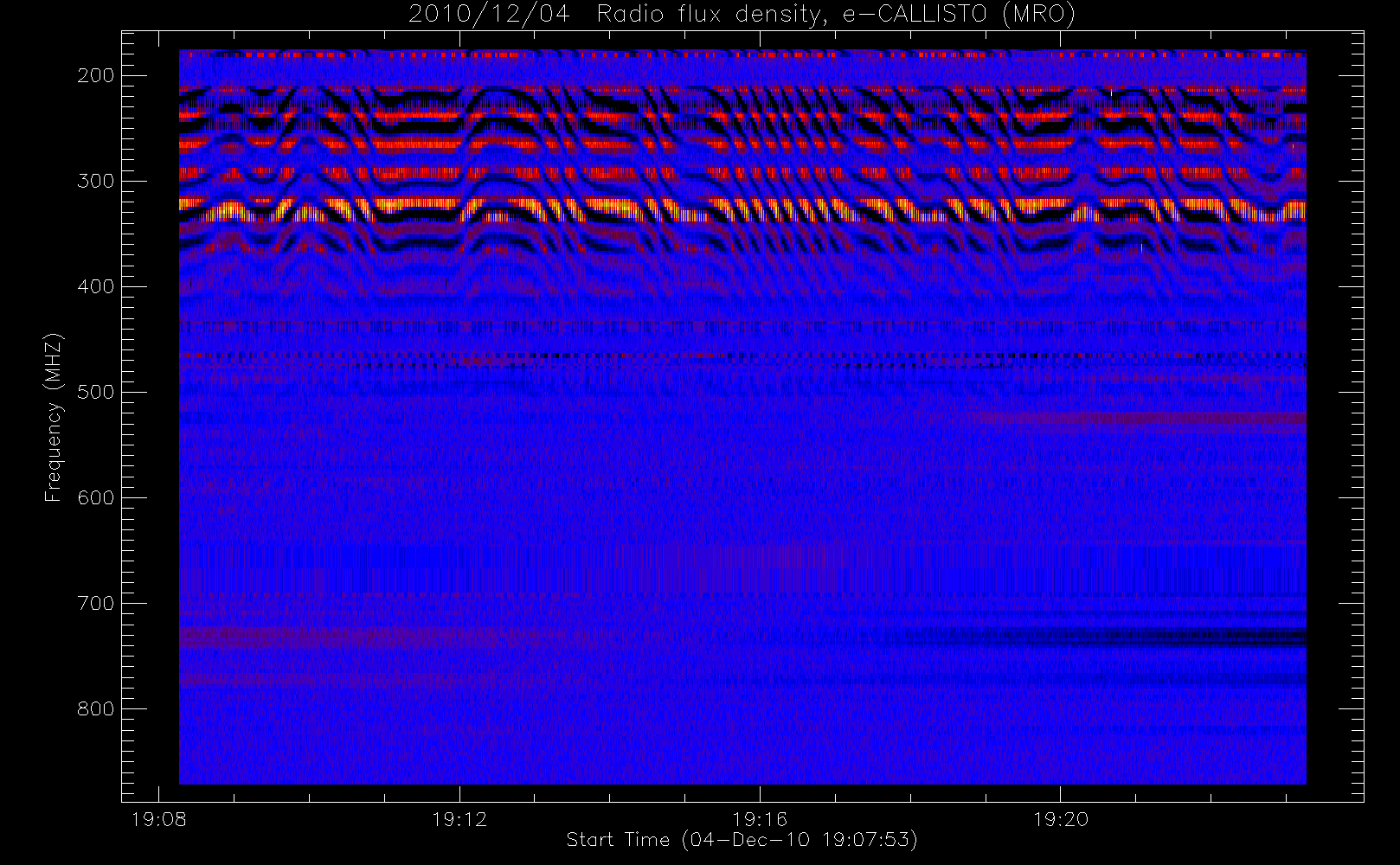Click the 200 frequency tick label
Image resolution: width=1400 pixels, height=865 pixels.
coord(96,75)
